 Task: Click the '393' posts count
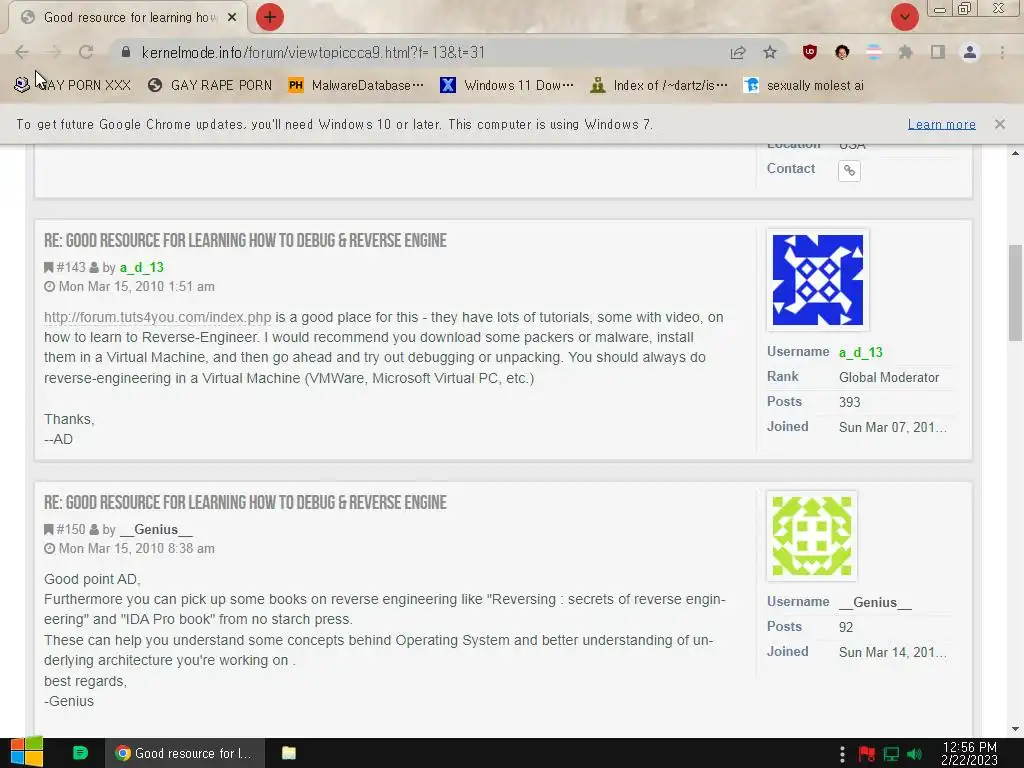point(850,402)
